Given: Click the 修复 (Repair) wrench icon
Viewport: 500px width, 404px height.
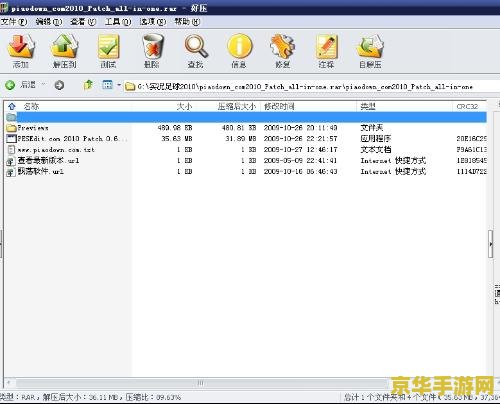Looking at the screenshot, I should (283, 47).
